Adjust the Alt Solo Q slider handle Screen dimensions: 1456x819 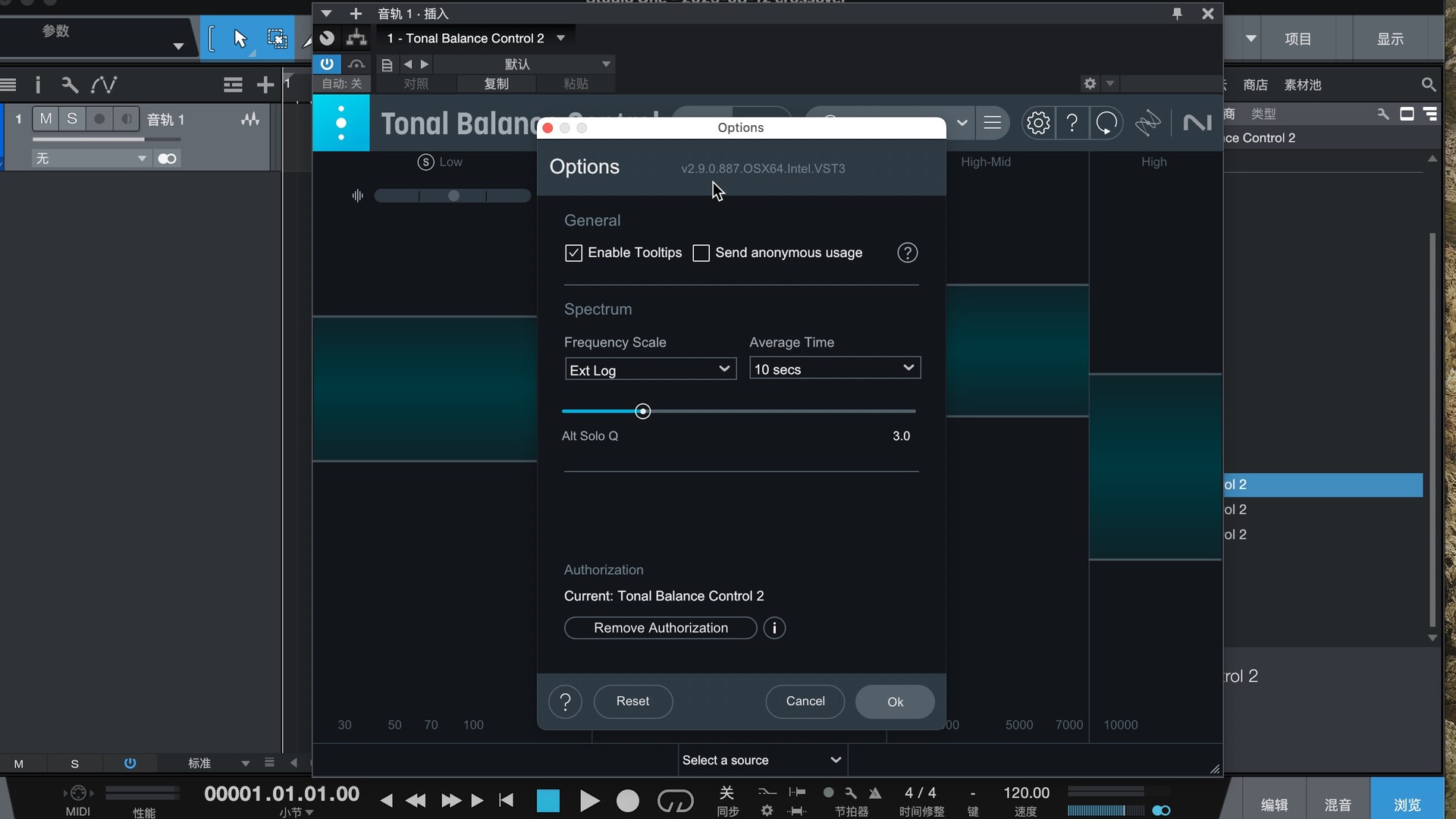pos(642,411)
